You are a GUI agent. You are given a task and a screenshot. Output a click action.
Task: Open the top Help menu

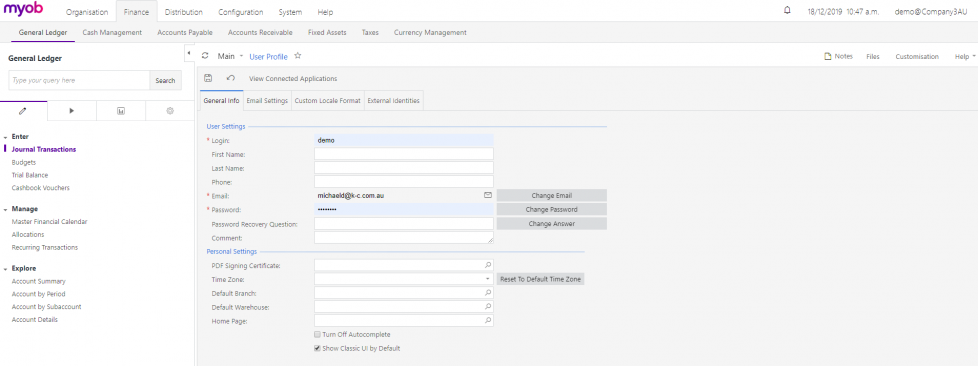[325, 12]
